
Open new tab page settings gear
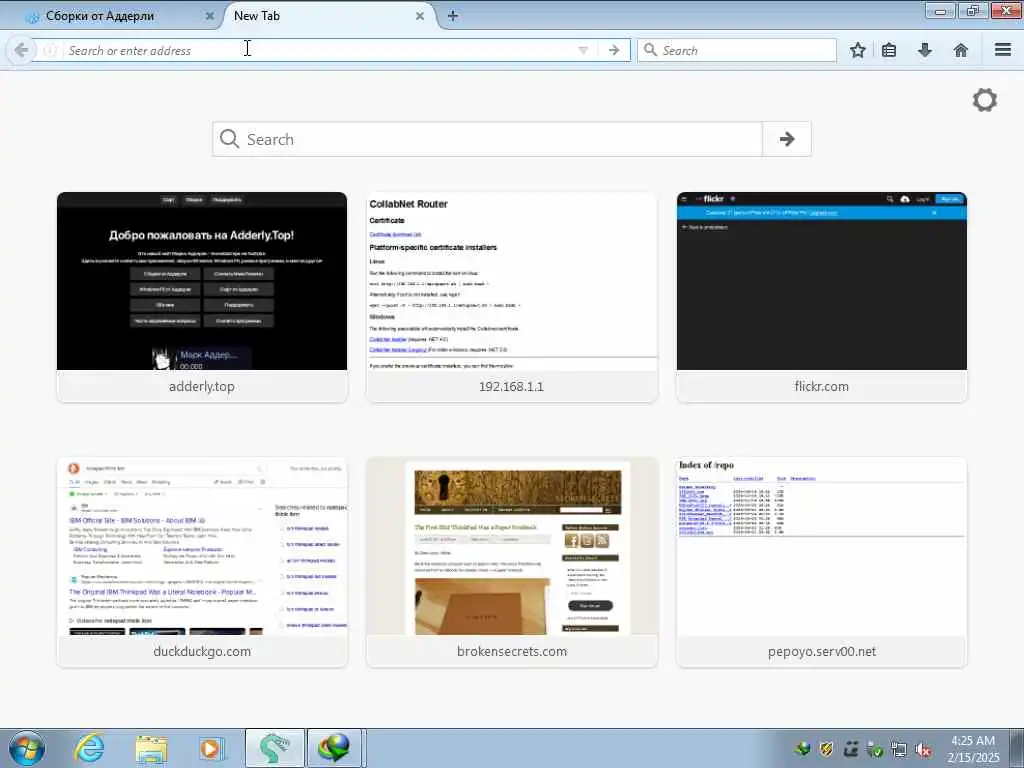pos(985,100)
